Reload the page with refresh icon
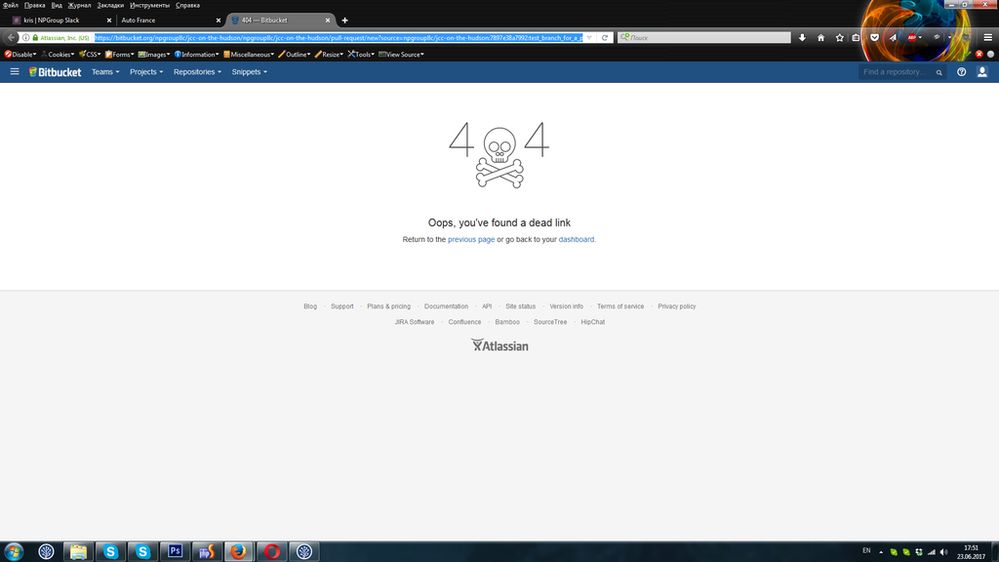The image size is (999, 562). click(x=605, y=38)
